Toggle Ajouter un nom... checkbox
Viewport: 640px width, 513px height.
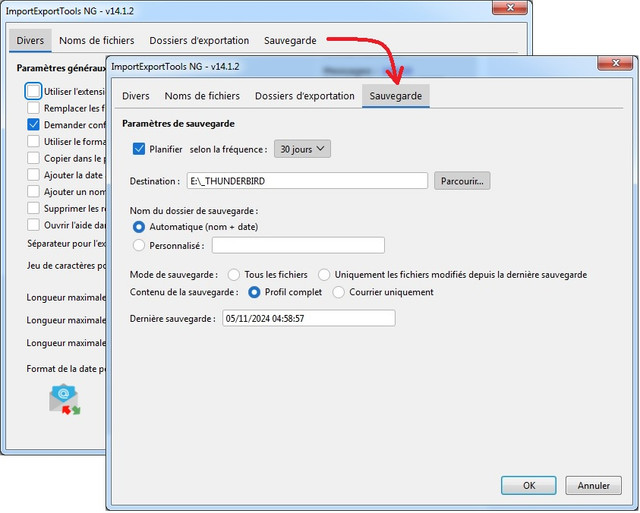33,191
